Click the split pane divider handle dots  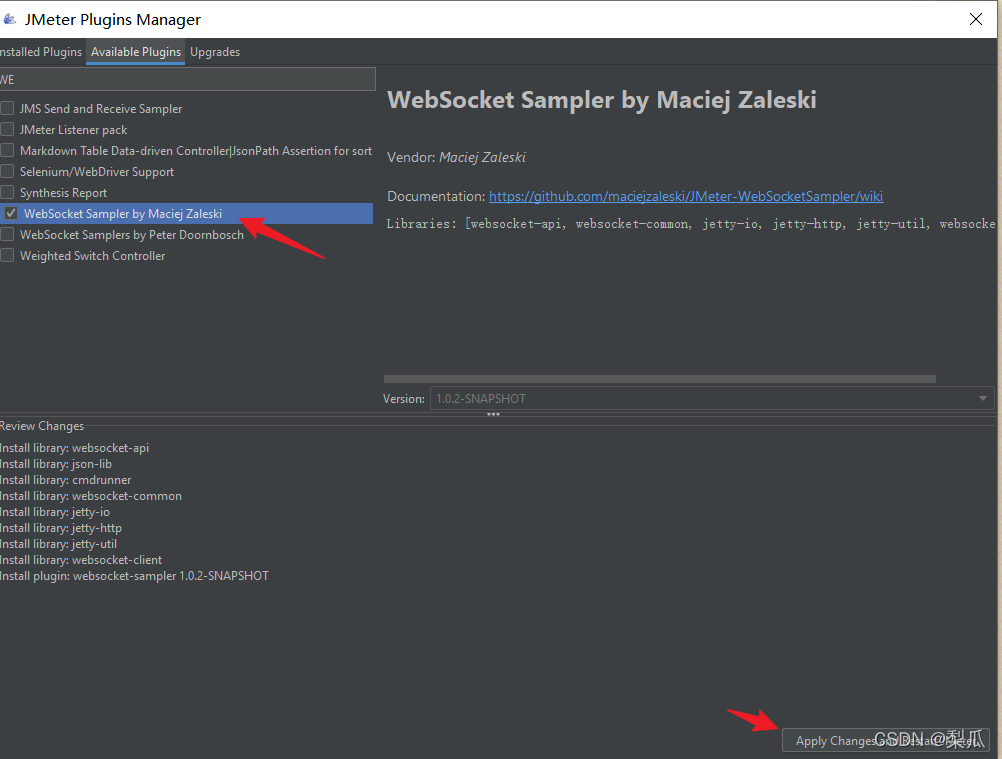(x=493, y=414)
